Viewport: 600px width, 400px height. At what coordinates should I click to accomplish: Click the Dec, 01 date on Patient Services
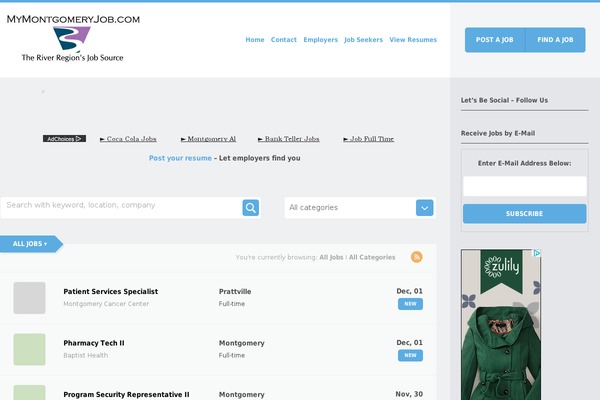pos(409,291)
